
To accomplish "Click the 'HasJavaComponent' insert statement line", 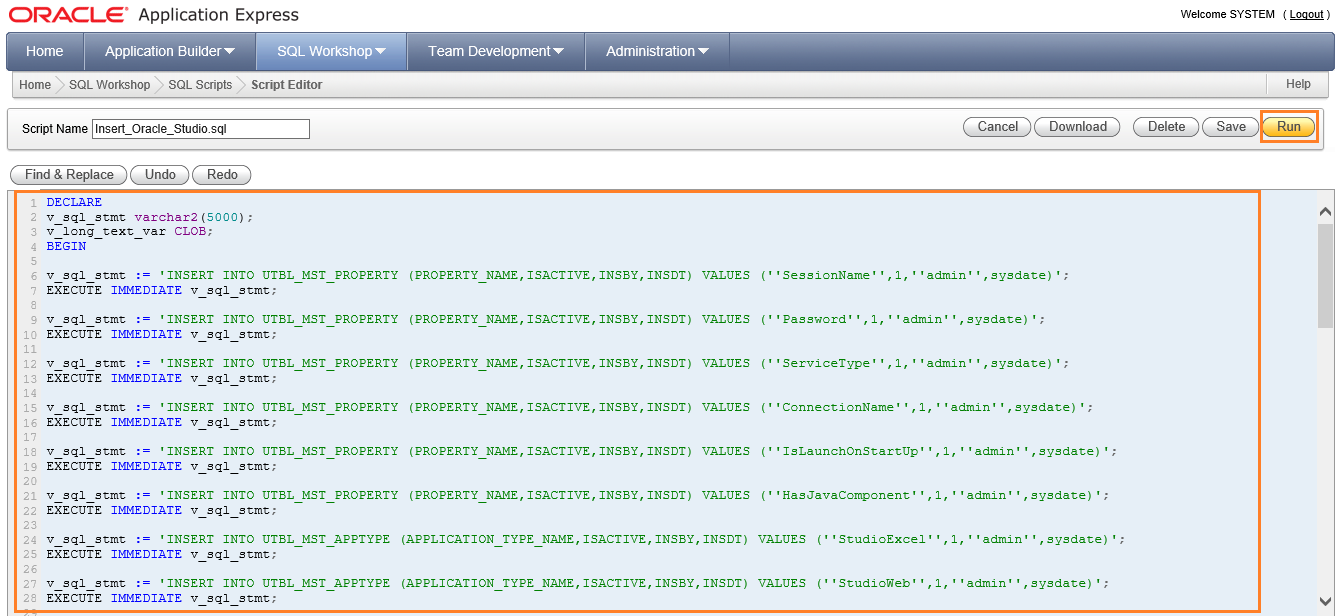I will [x=578, y=495].
